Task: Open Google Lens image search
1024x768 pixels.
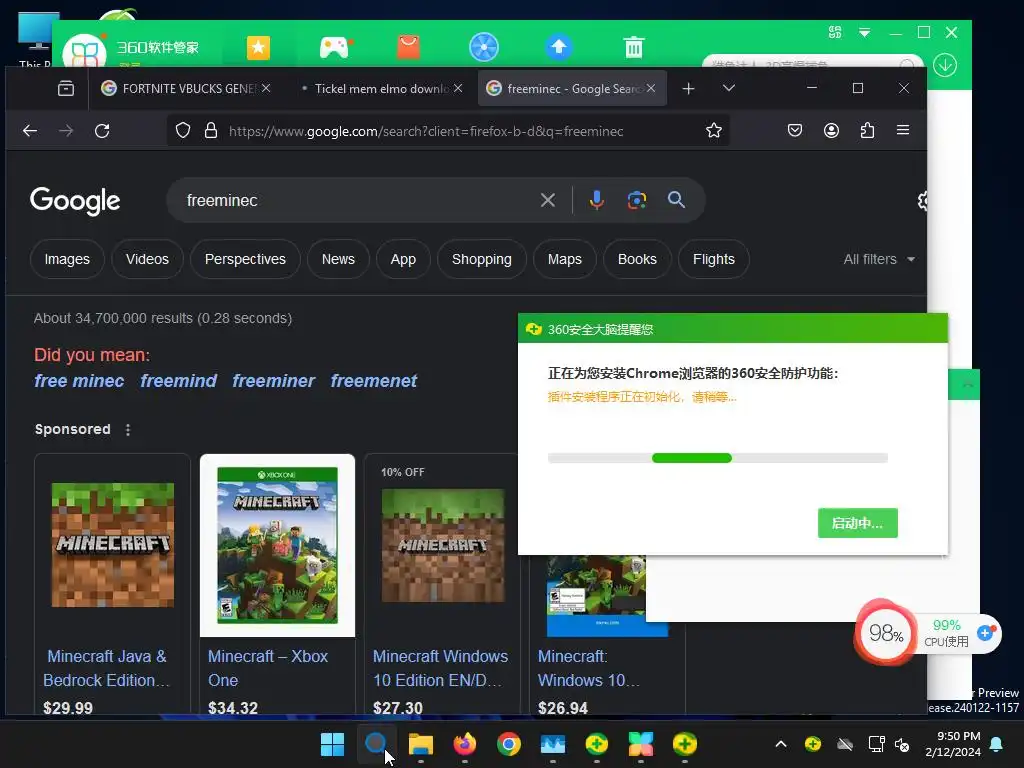Action: [637, 200]
